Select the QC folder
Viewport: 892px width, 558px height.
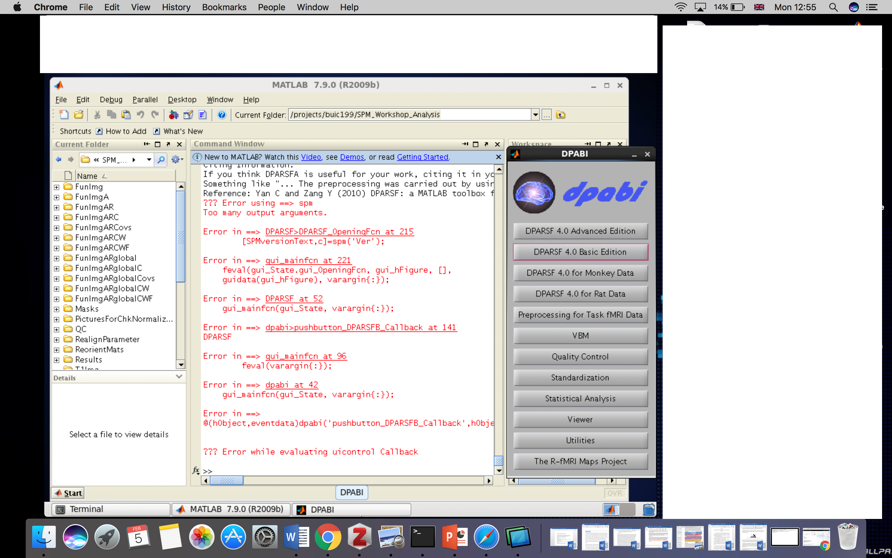point(80,329)
